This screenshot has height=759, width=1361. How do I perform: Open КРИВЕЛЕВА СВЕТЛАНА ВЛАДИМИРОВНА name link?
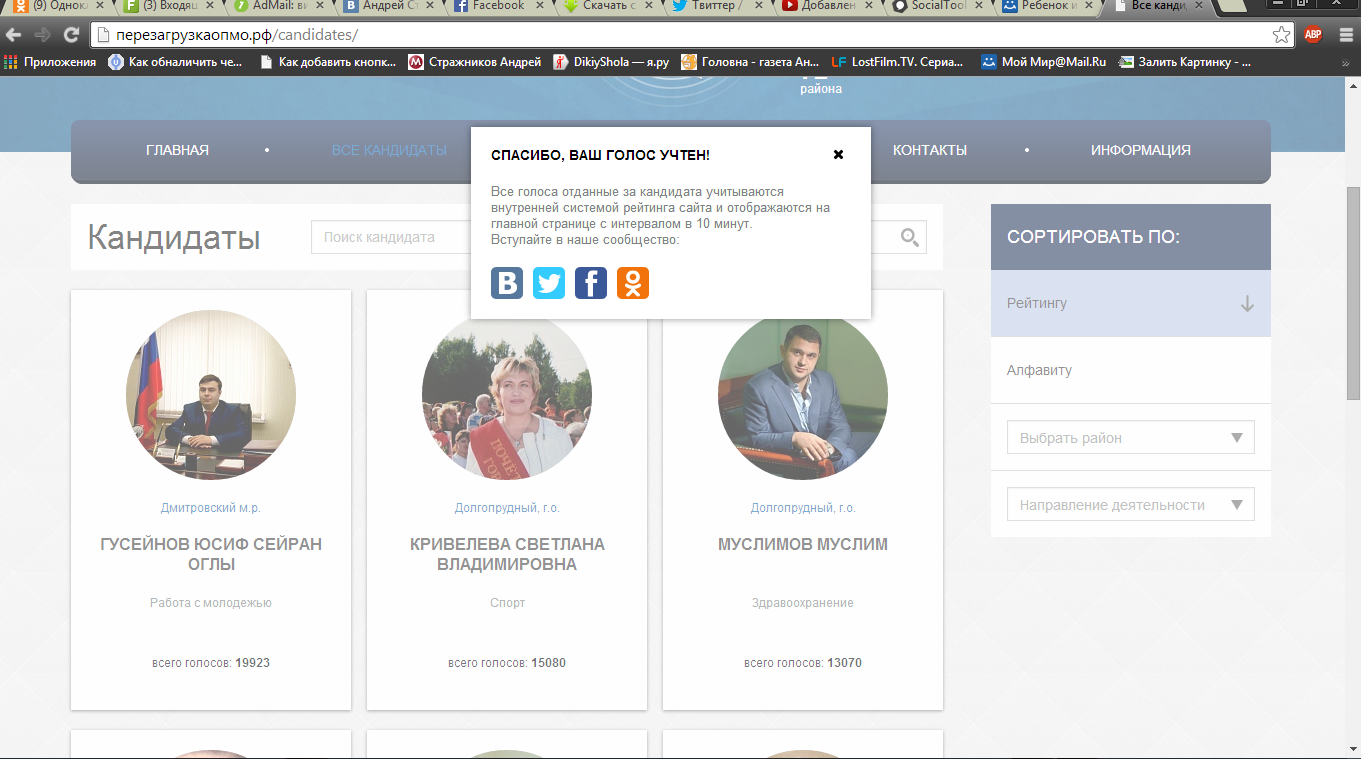pyautogui.click(x=507, y=554)
